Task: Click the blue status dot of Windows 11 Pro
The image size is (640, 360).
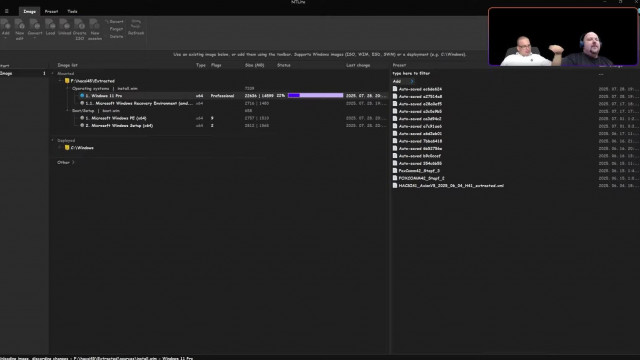Action: pyautogui.click(x=82, y=96)
